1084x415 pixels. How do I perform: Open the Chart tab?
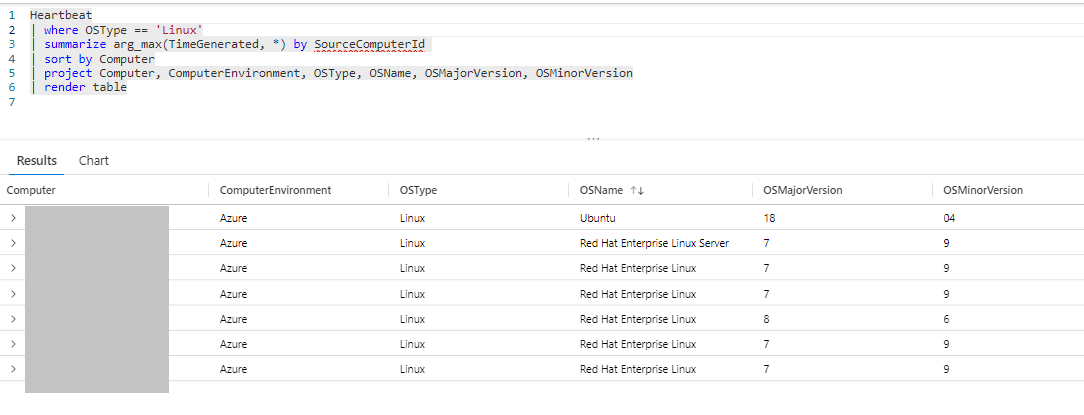tap(94, 160)
